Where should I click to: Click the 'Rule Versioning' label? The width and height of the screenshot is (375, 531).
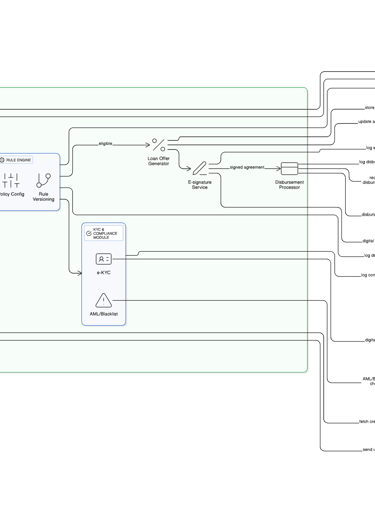[44, 196]
